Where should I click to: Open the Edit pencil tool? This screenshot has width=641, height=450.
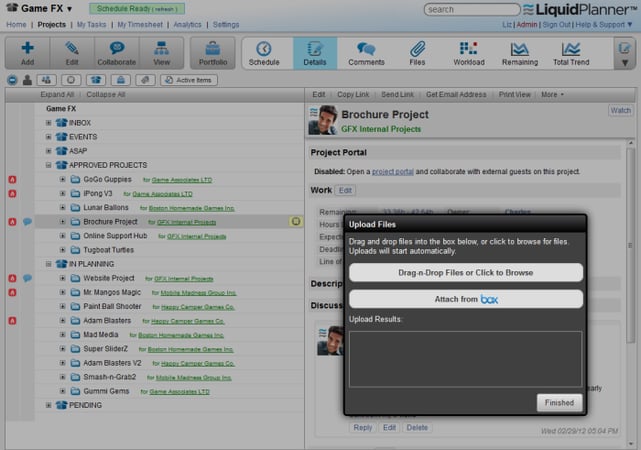tap(72, 49)
